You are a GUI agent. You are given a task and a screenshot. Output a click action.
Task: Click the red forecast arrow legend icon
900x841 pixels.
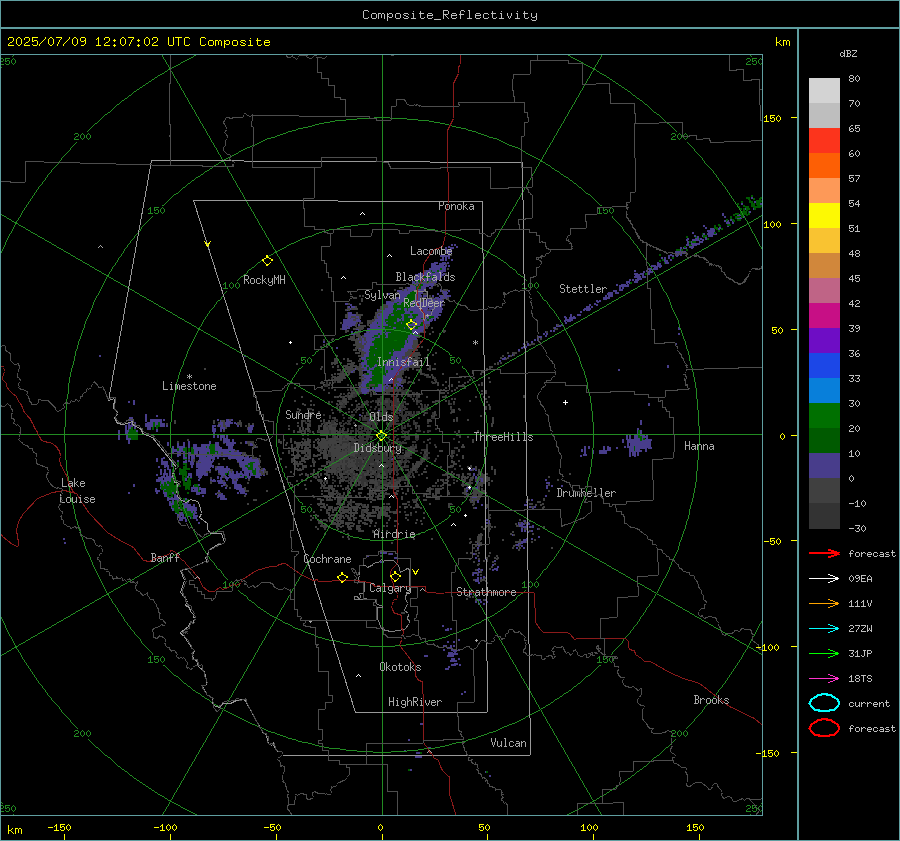824,553
